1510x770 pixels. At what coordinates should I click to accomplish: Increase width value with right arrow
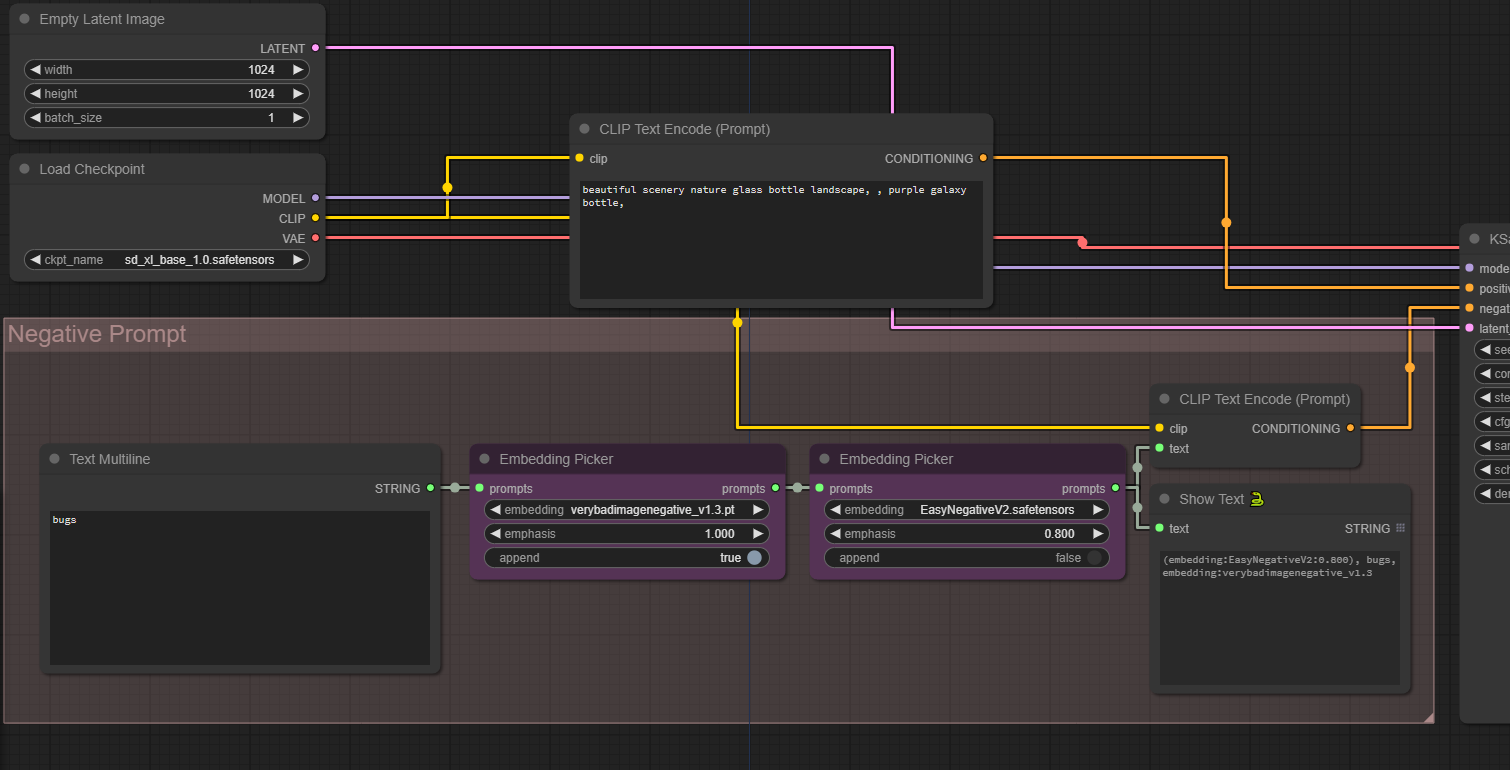click(297, 70)
